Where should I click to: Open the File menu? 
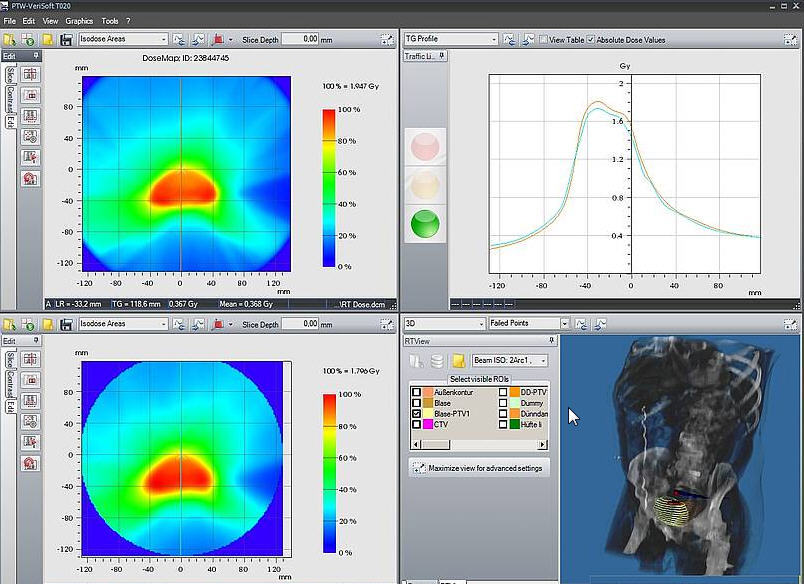pos(9,21)
